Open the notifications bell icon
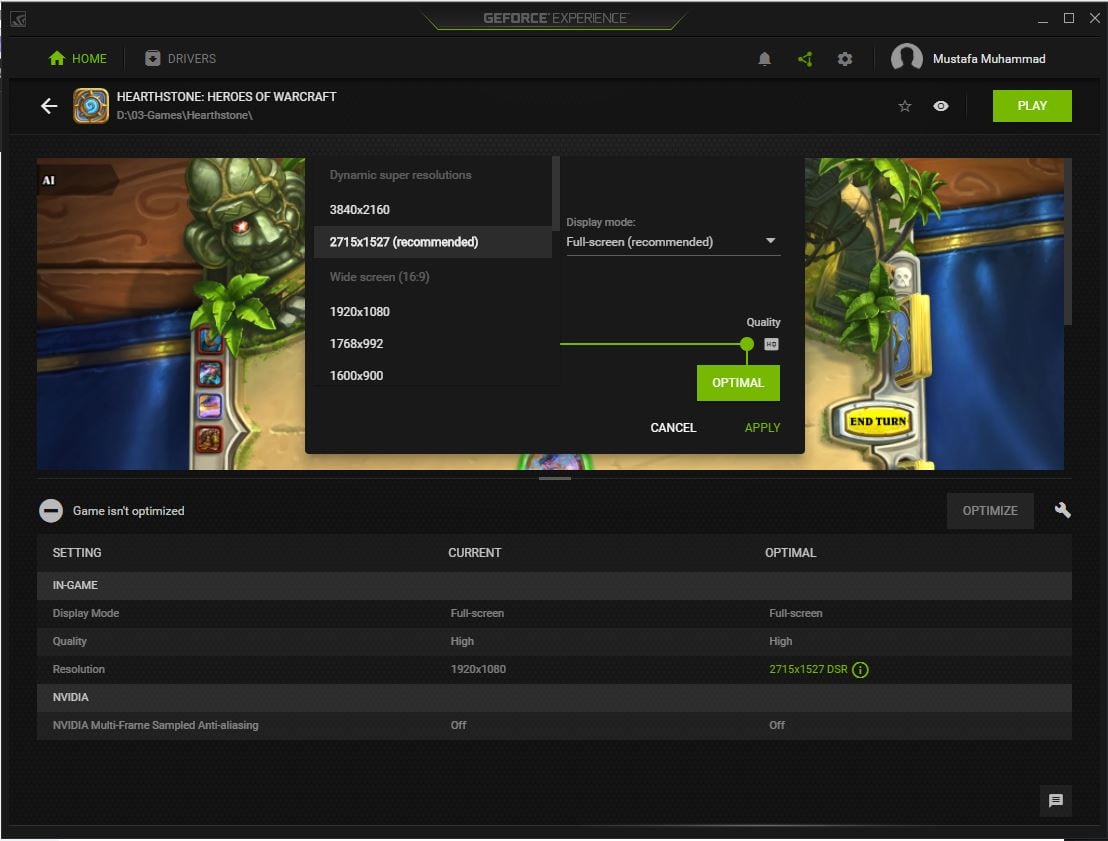The image size is (1108, 841). click(x=764, y=59)
